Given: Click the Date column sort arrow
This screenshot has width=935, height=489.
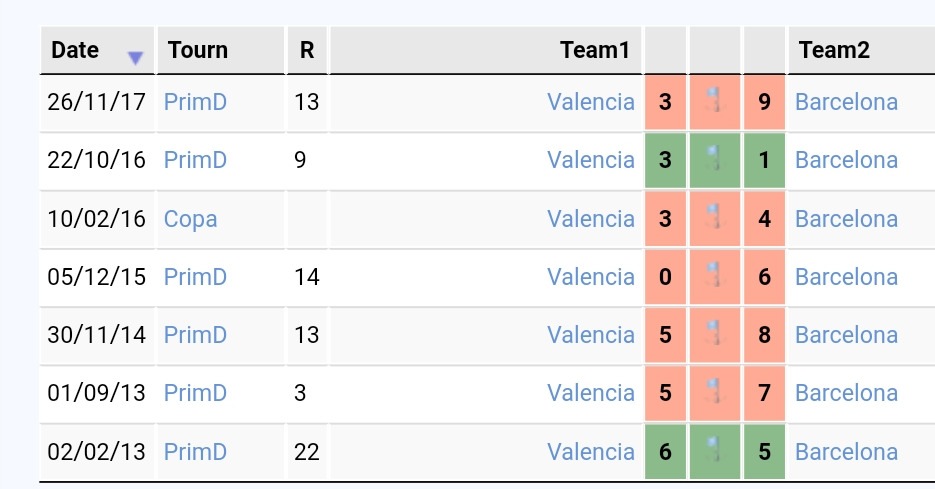Looking at the screenshot, I should 135,58.
